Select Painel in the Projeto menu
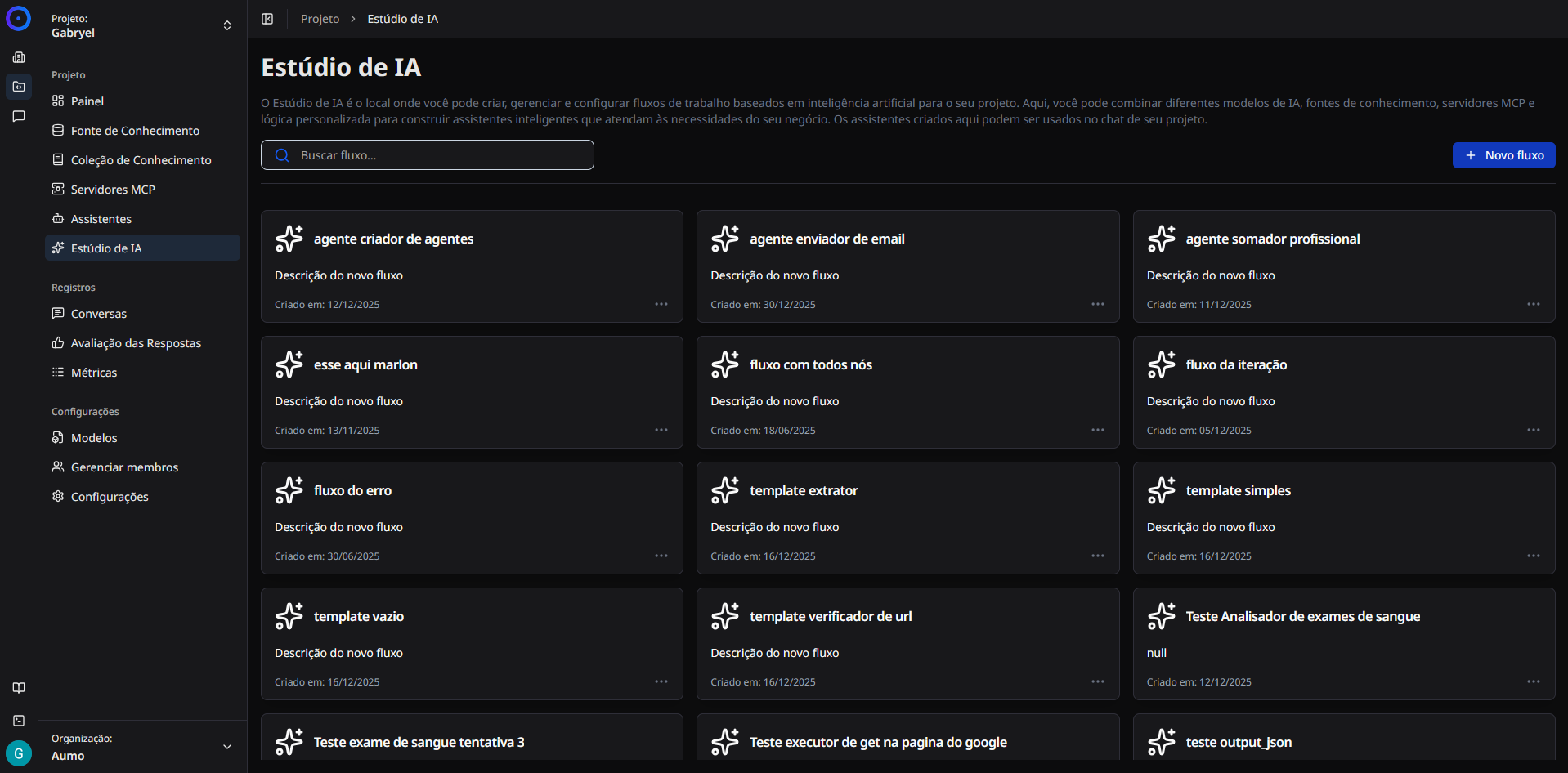 click(x=86, y=101)
